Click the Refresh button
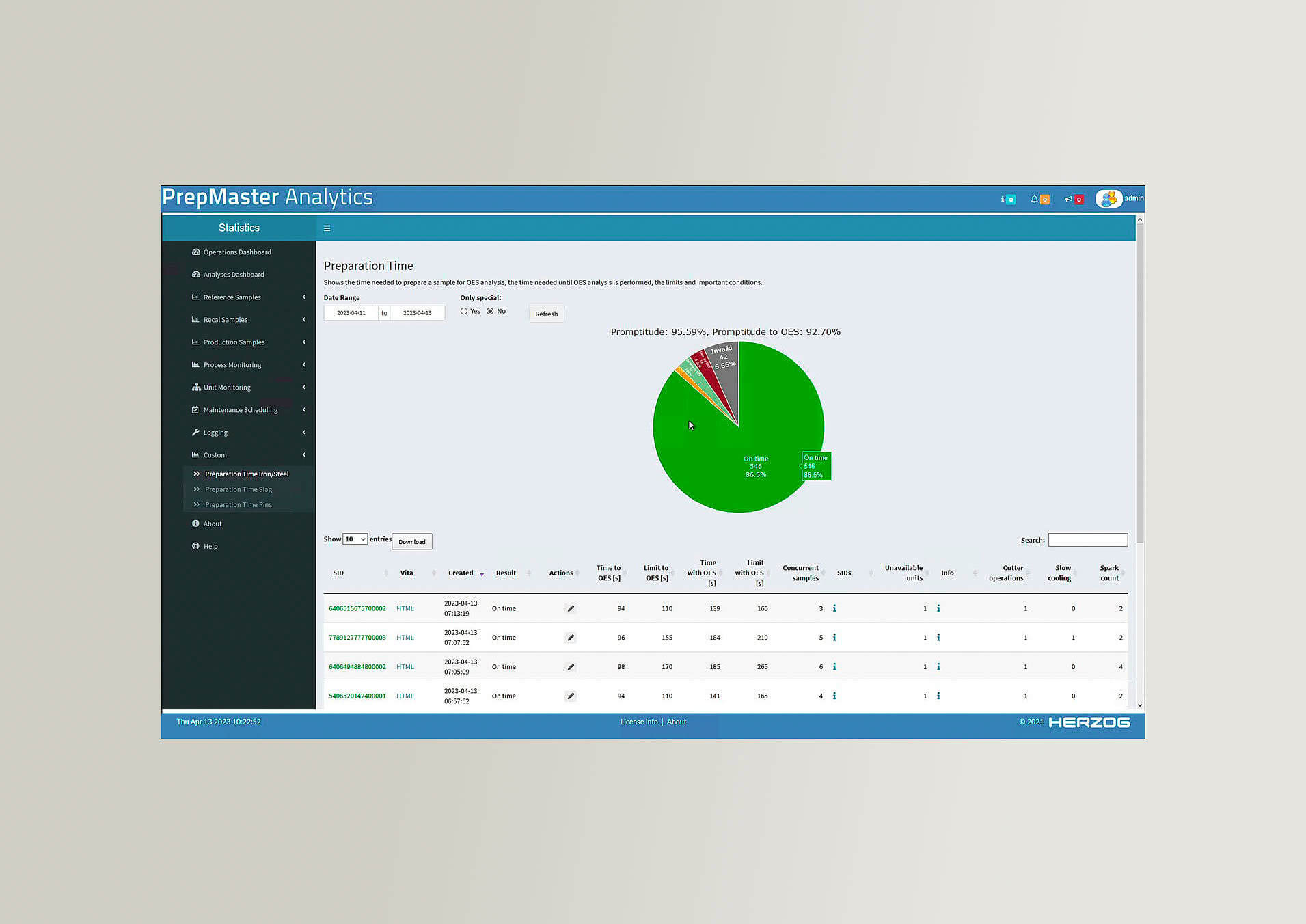Image resolution: width=1306 pixels, height=924 pixels. [546, 314]
